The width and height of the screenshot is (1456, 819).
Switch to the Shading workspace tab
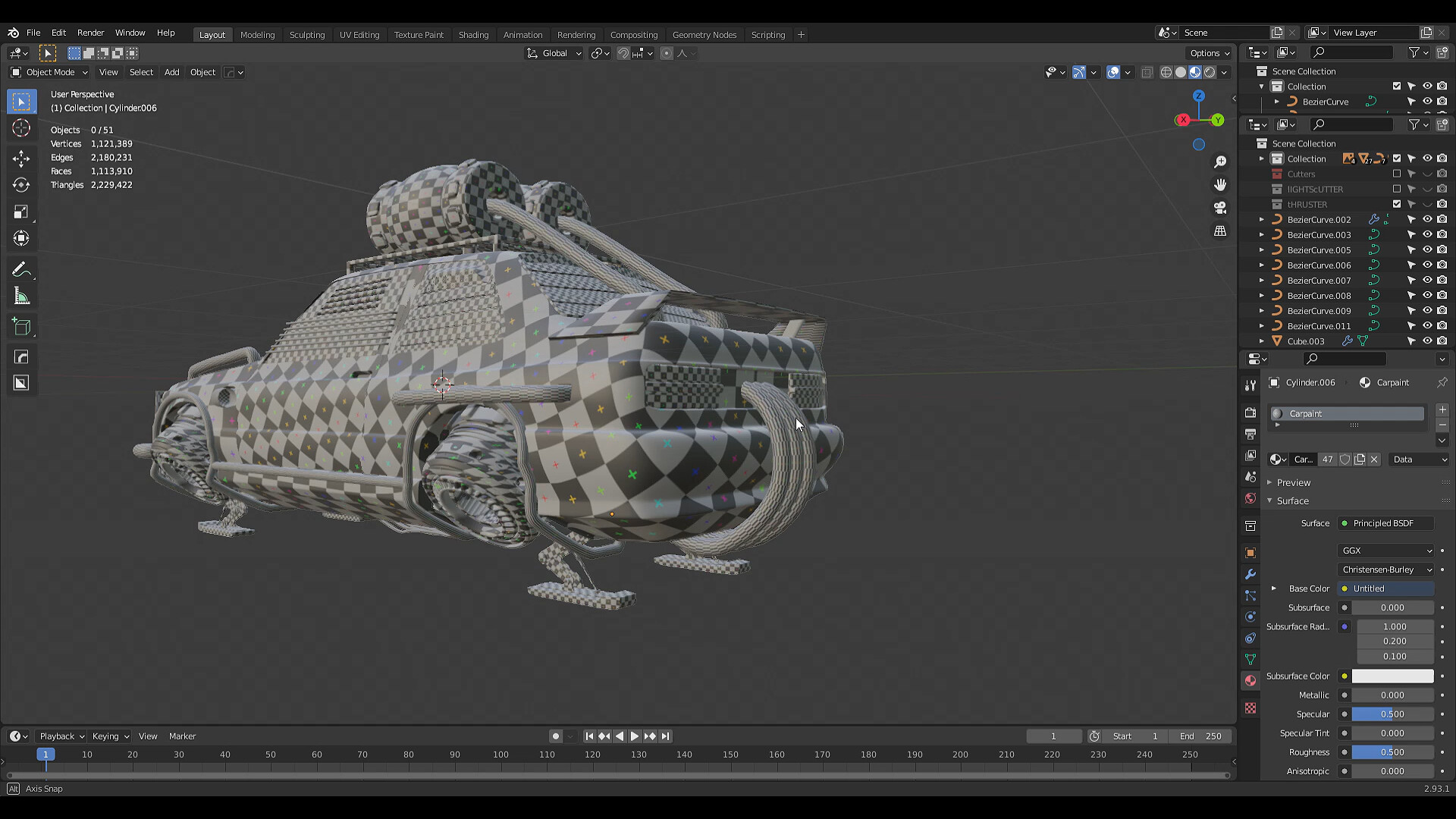[473, 34]
